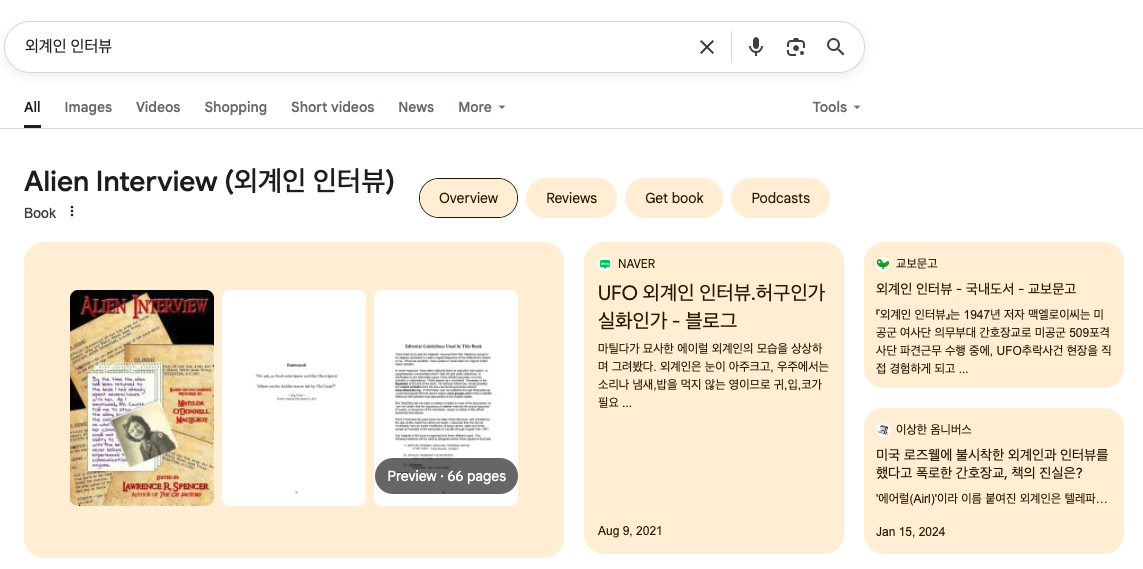1143x569 pixels.
Task: Open the Foreword page preview thumbnail
Action: (x=294, y=398)
